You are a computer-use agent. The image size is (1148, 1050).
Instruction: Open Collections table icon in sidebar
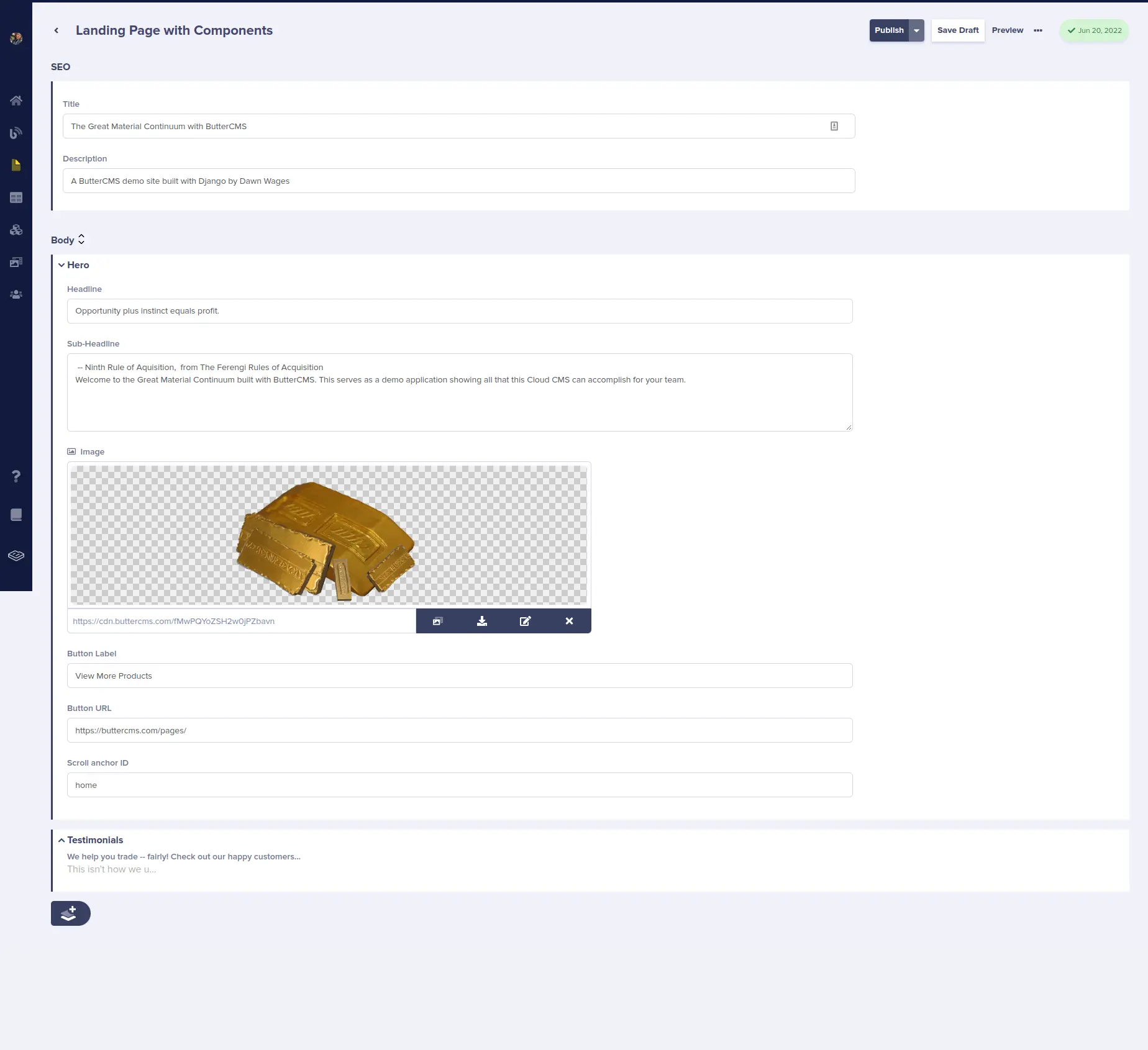[16, 197]
